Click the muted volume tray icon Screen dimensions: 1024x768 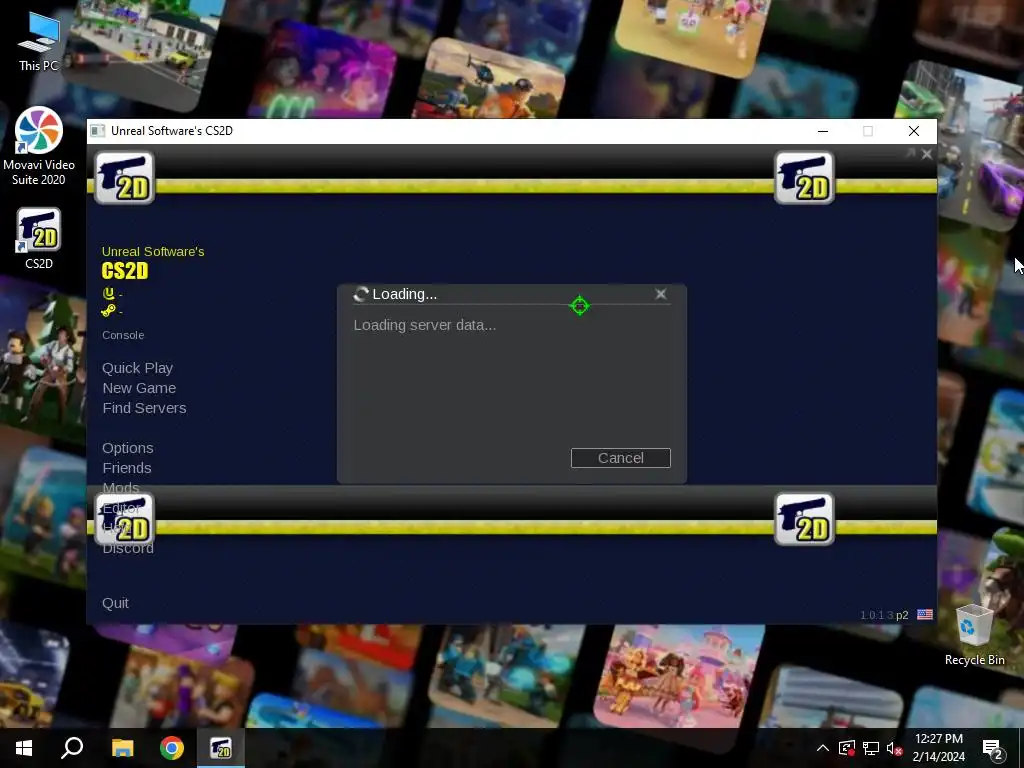pos(894,748)
